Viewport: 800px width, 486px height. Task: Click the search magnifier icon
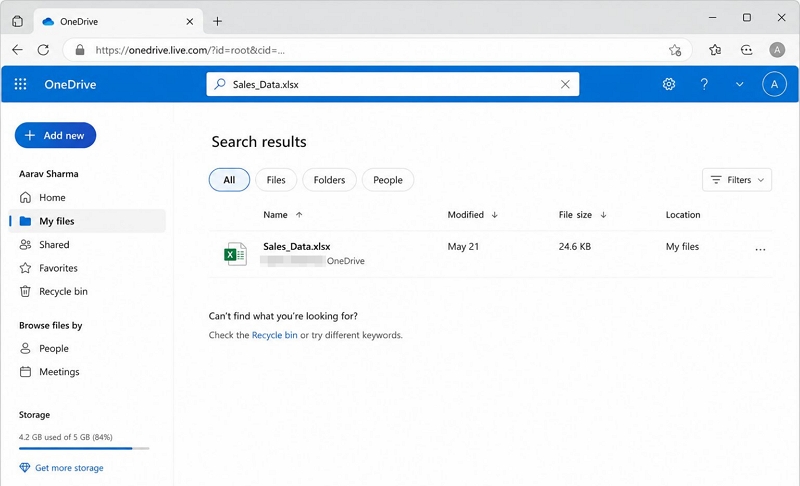point(220,84)
